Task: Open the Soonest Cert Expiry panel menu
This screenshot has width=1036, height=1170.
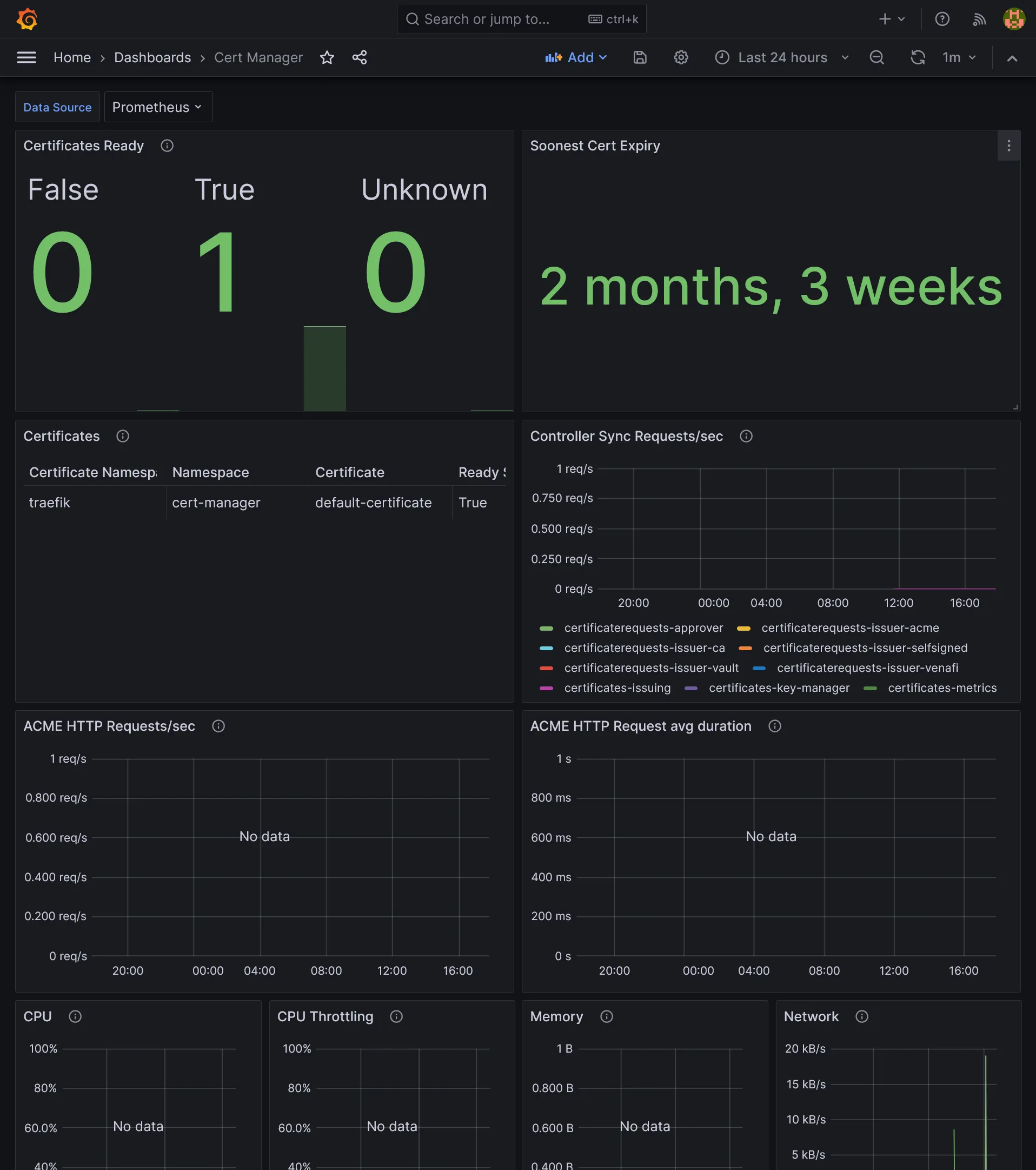Action: tap(1008, 146)
